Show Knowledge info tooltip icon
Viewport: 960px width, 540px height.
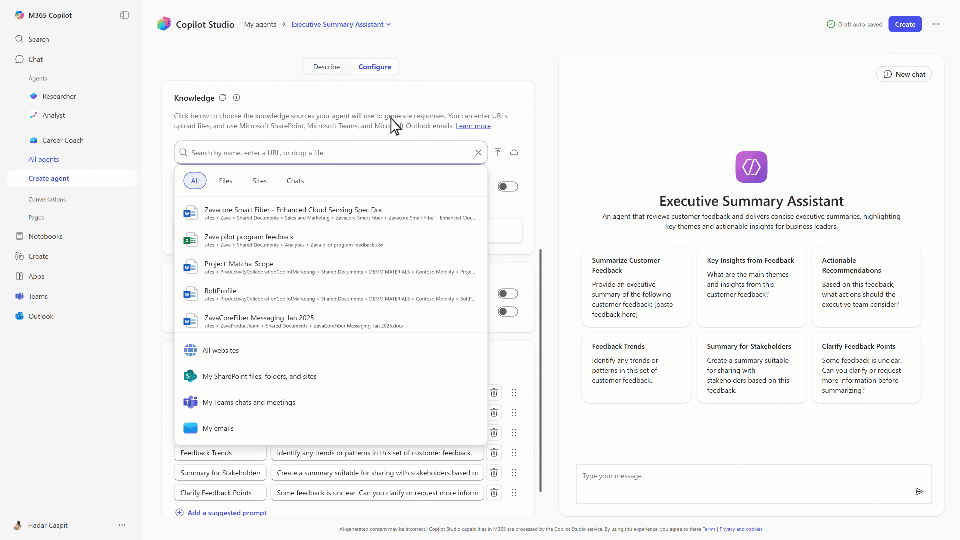[x=236, y=97]
